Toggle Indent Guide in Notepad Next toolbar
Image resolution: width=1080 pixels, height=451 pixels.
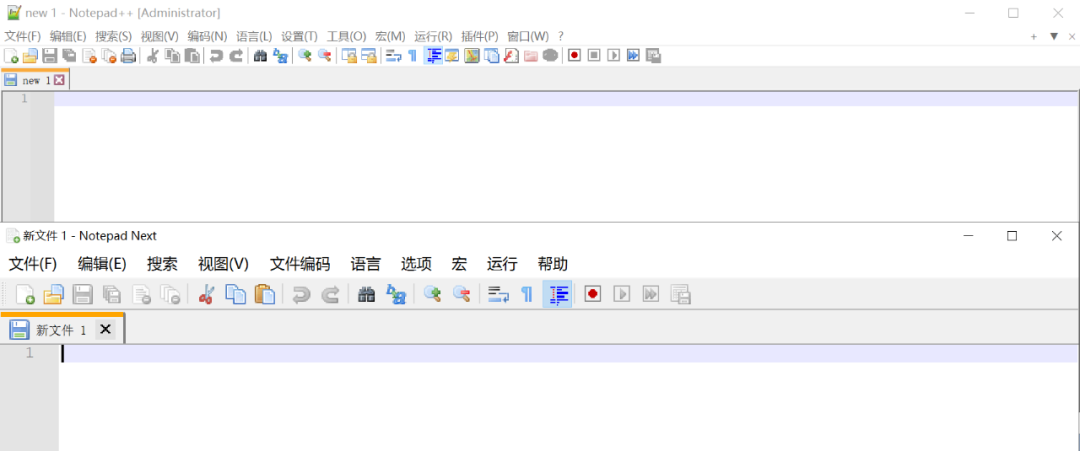[557, 294]
